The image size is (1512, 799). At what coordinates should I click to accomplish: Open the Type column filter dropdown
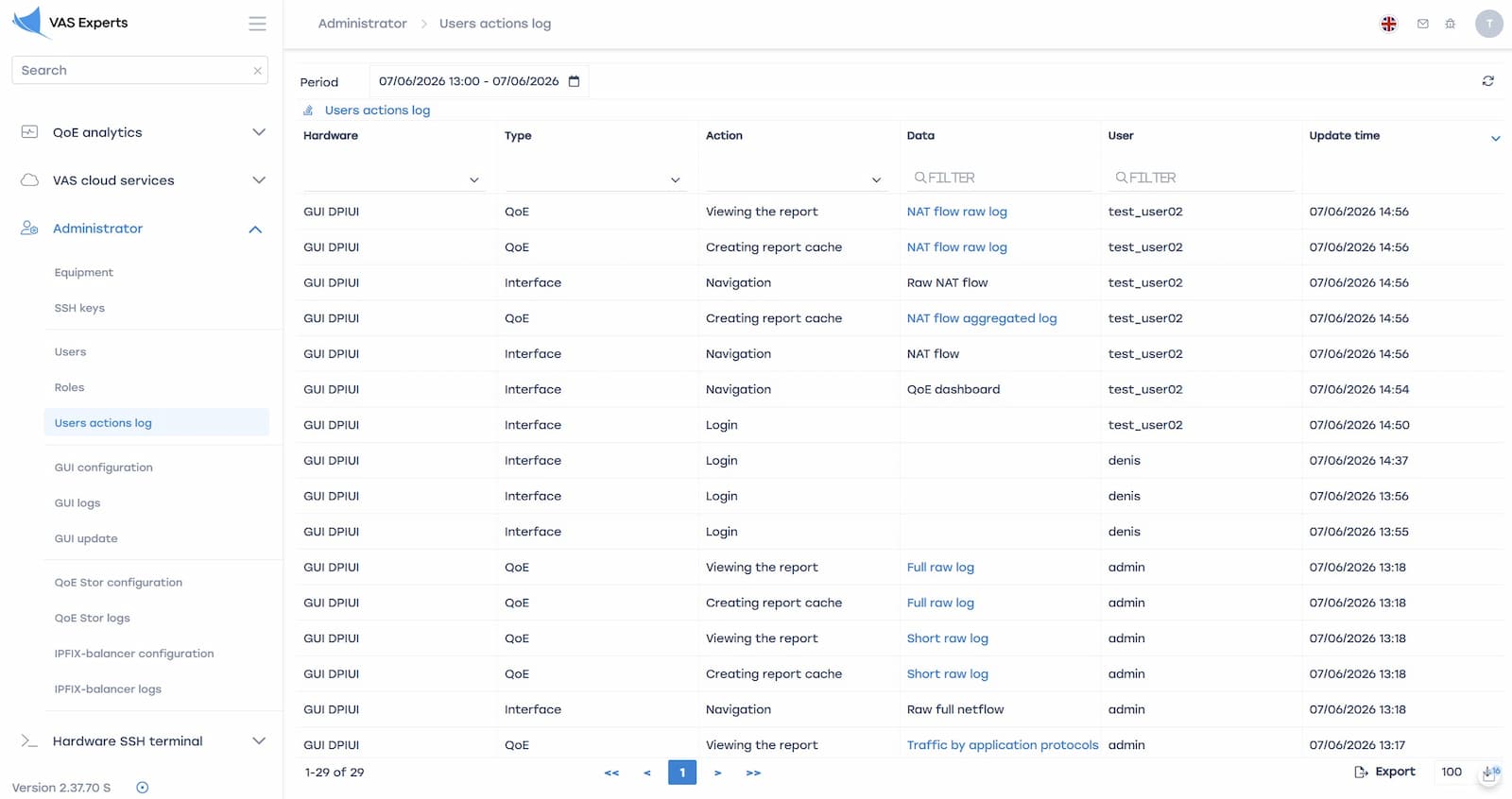596,178
